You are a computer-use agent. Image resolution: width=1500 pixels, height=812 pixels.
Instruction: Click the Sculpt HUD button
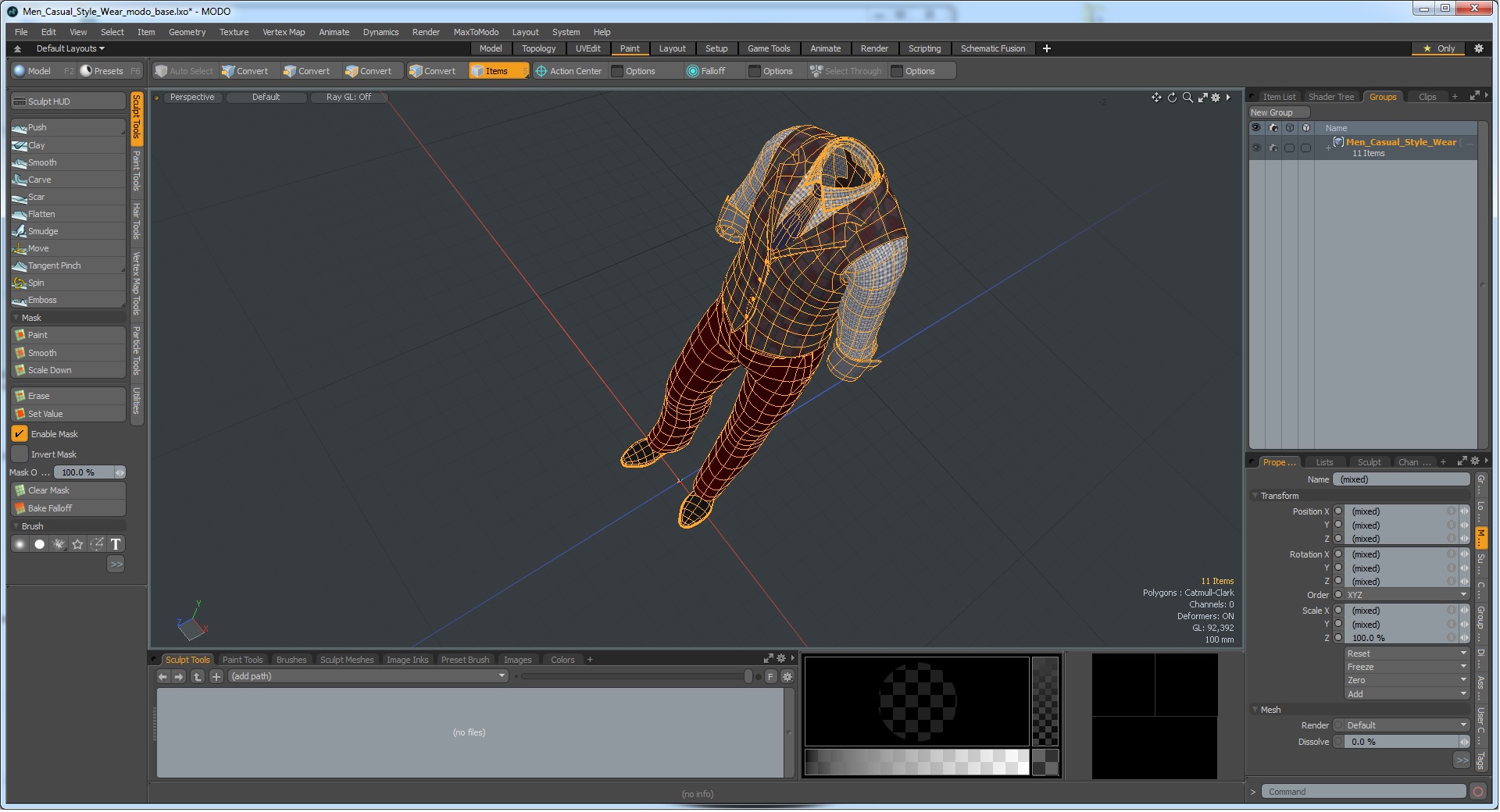tap(68, 101)
